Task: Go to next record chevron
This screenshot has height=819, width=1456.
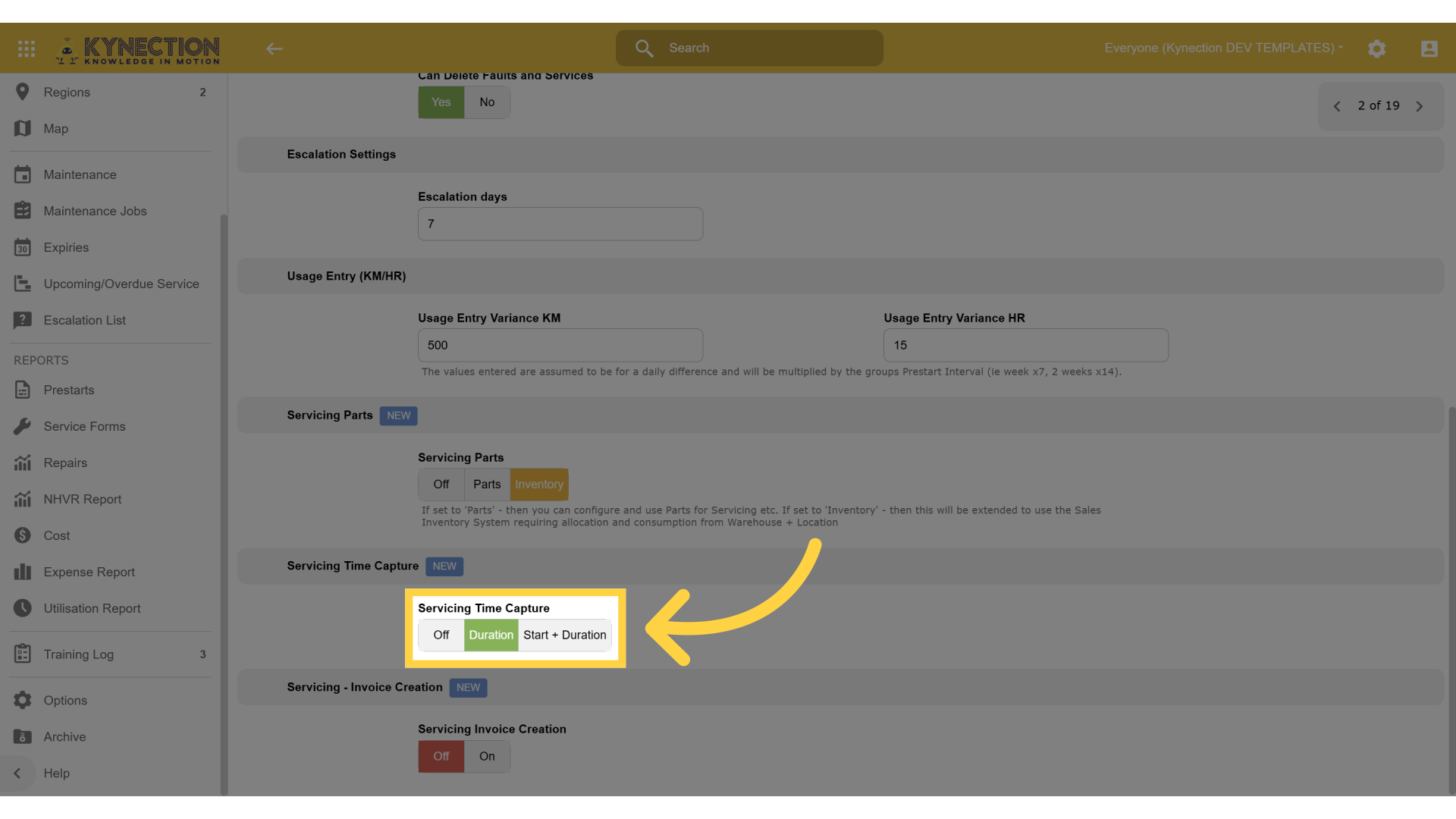Action: pos(1420,106)
